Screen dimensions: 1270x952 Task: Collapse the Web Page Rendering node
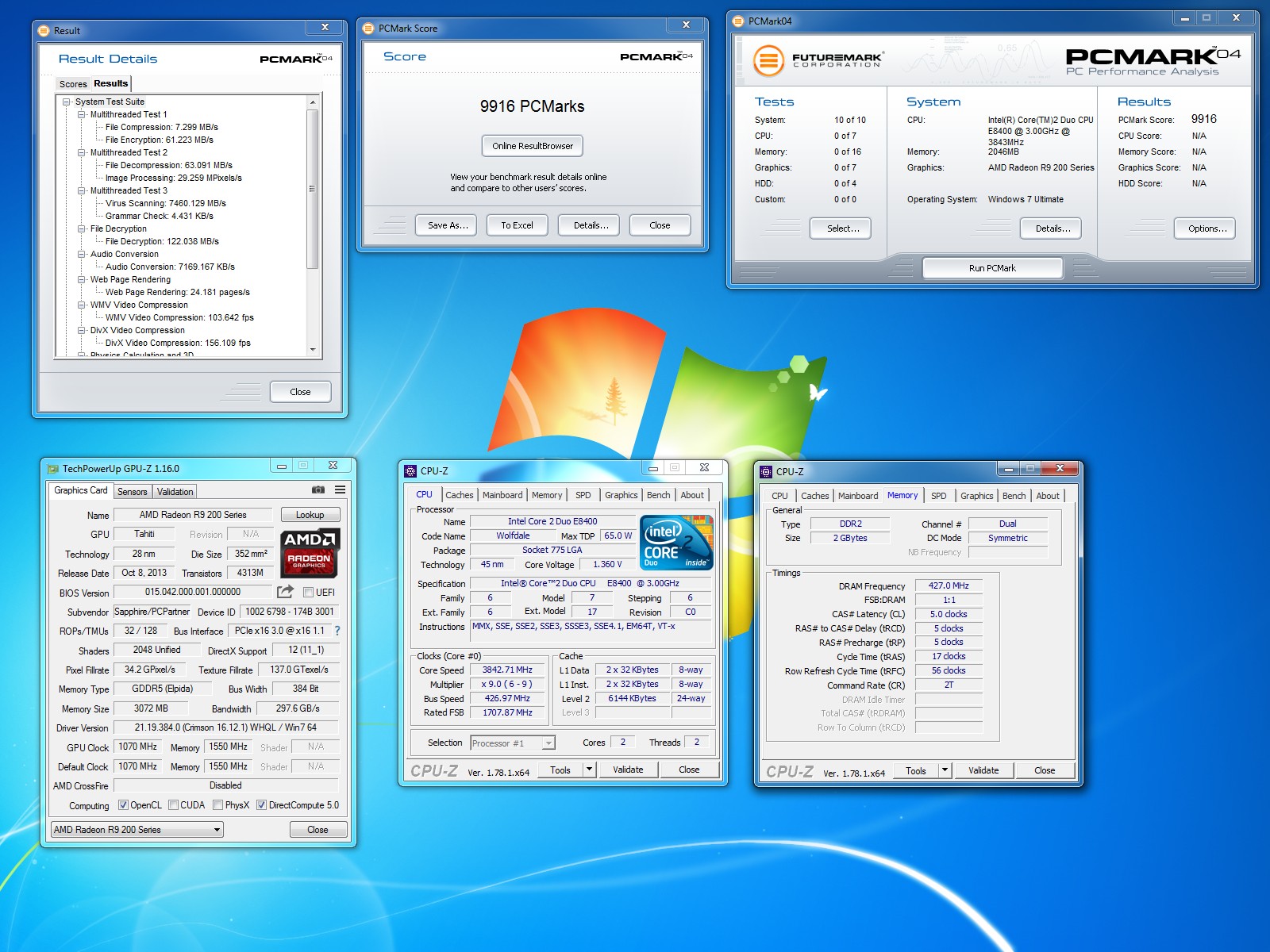[82, 280]
